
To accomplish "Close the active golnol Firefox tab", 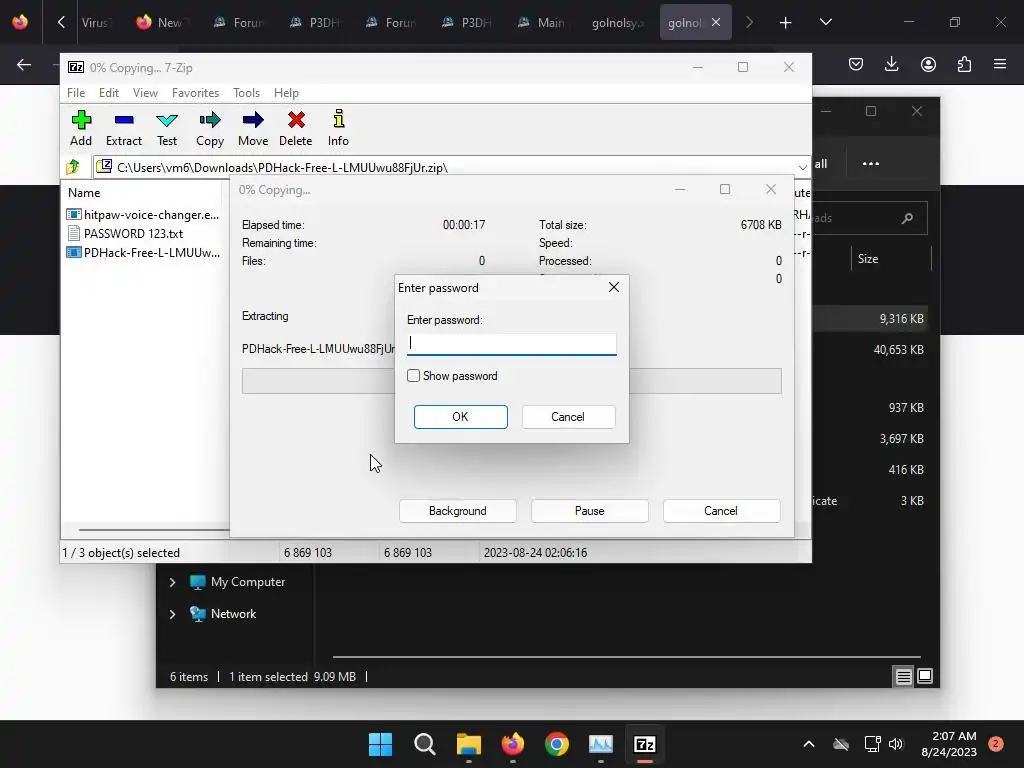I will click(x=716, y=22).
